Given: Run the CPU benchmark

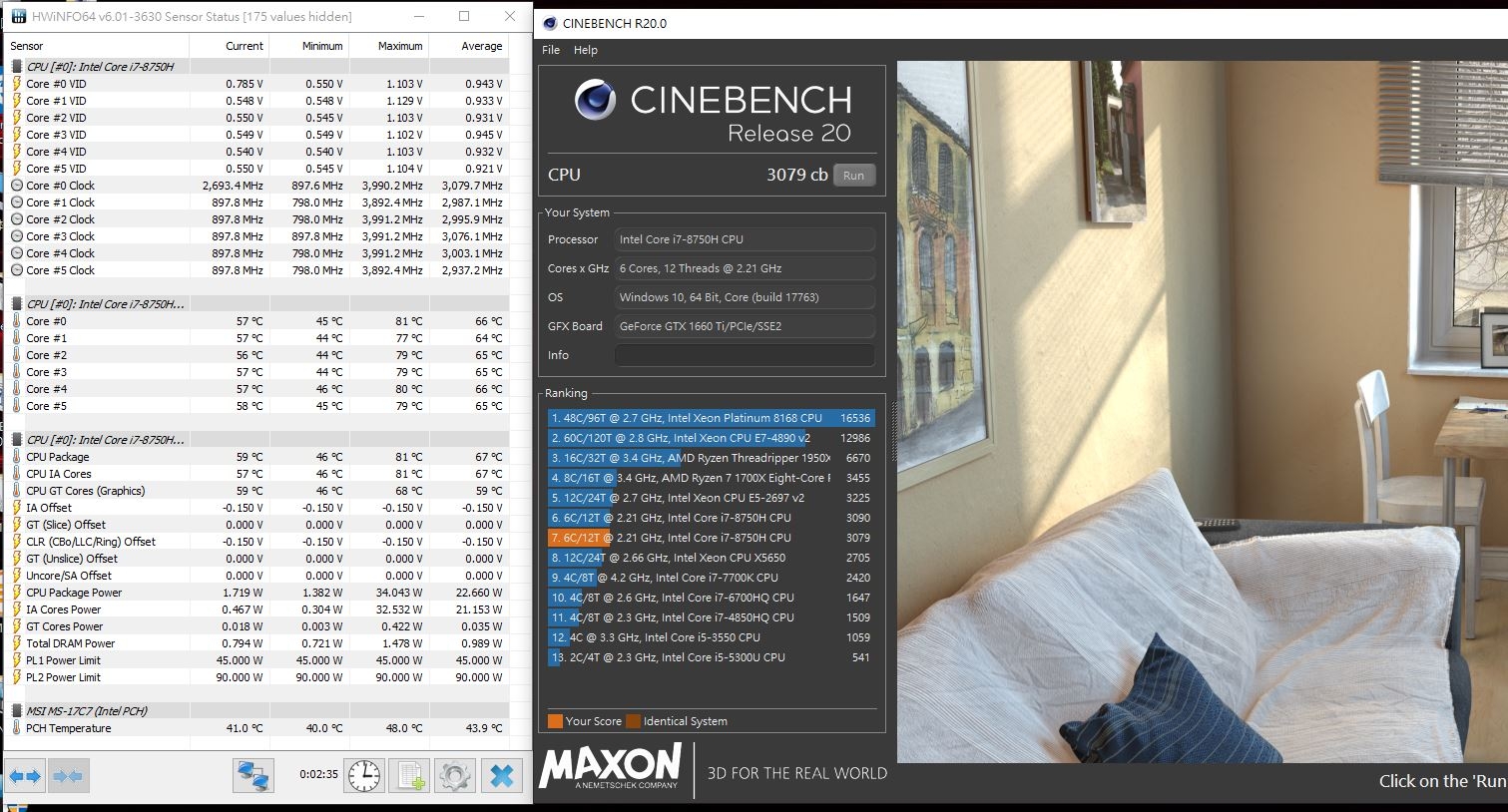Looking at the screenshot, I should tap(854, 175).
